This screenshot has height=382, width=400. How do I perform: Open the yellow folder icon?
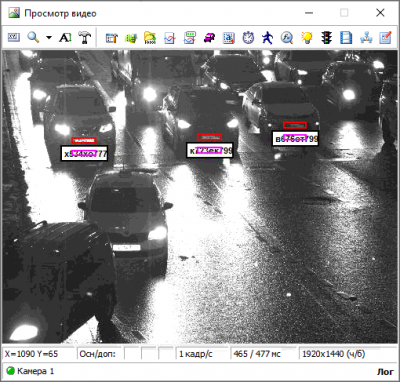150,38
